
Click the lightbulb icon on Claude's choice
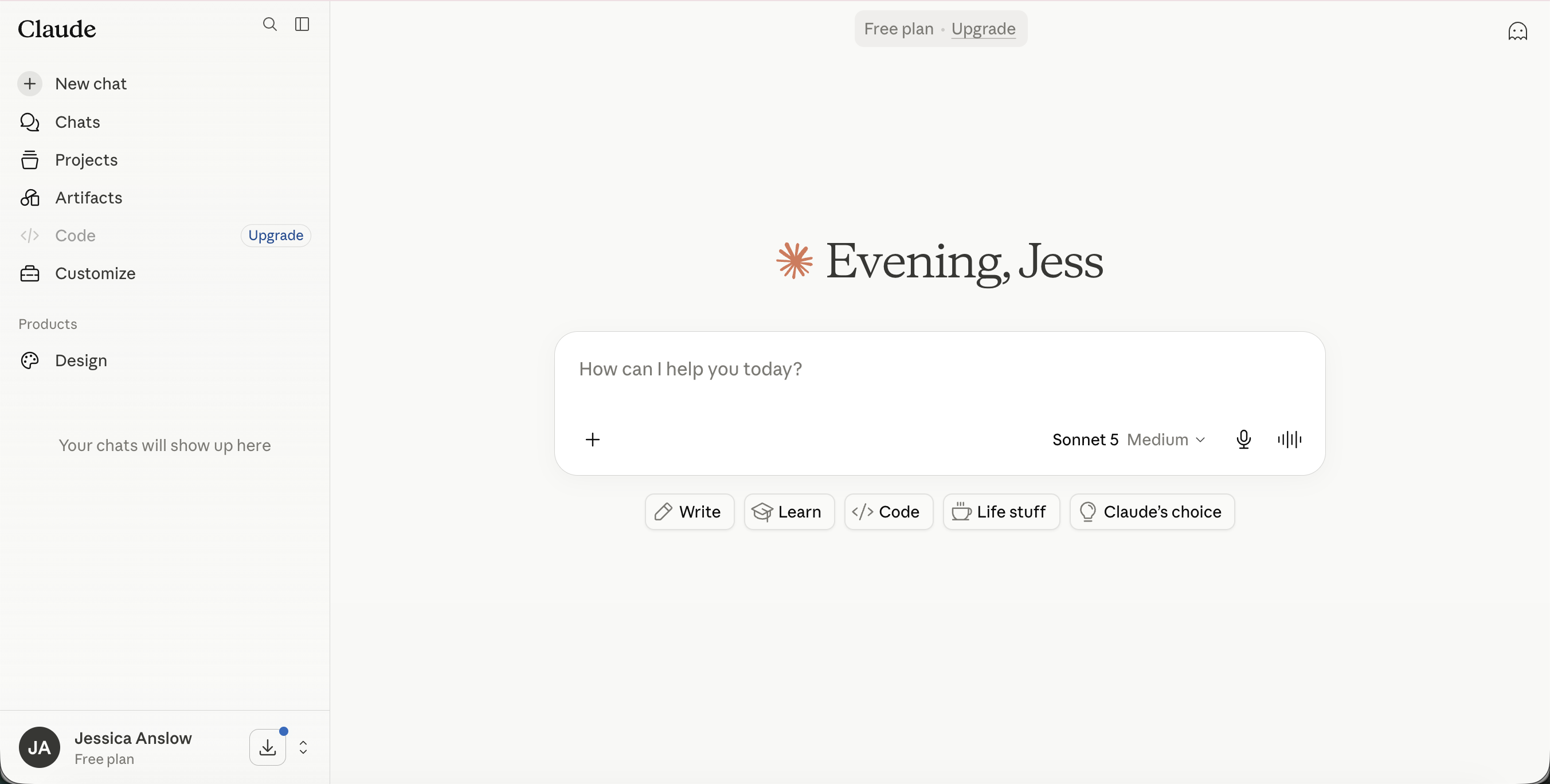tap(1088, 512)
